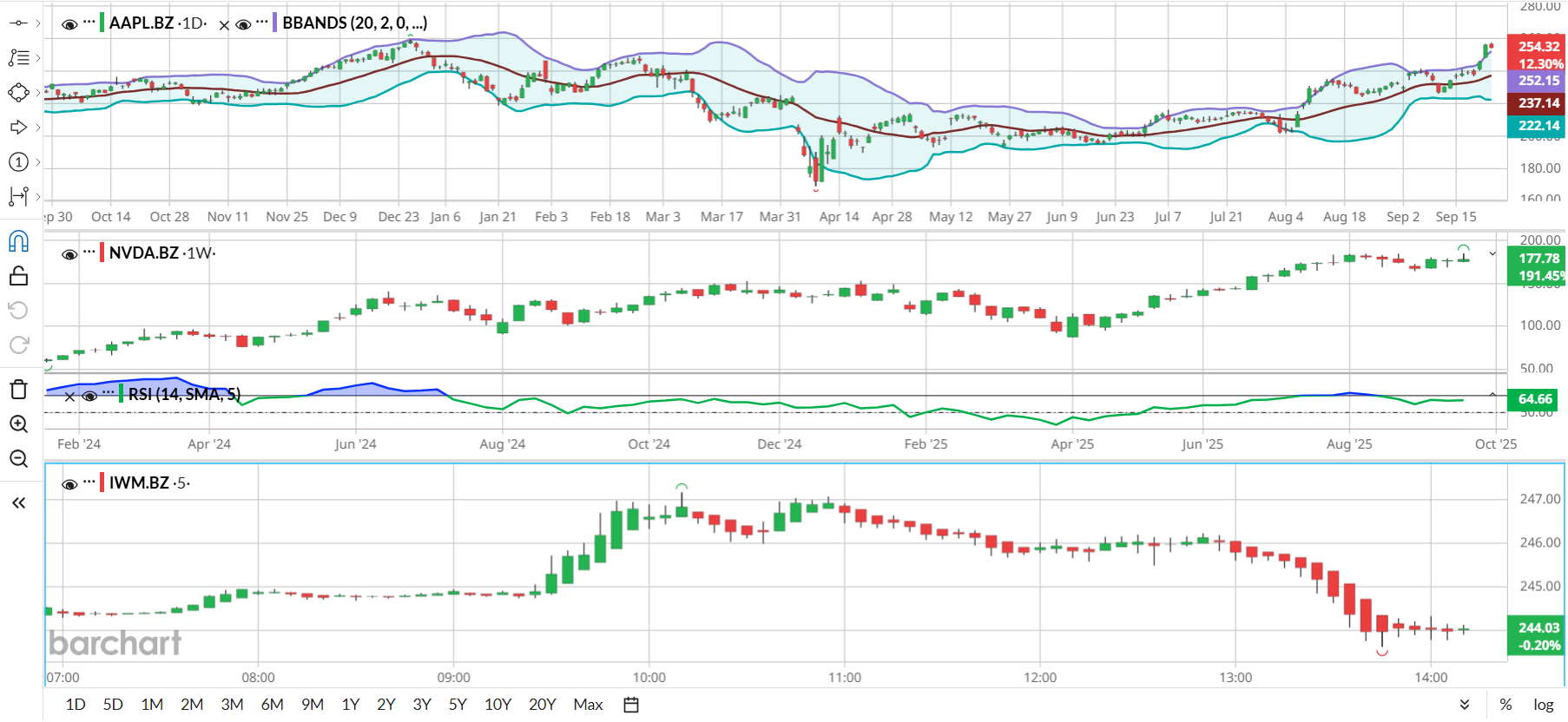Click AAPL.BZ green color swatch
1568x722 pixels.
102,23
